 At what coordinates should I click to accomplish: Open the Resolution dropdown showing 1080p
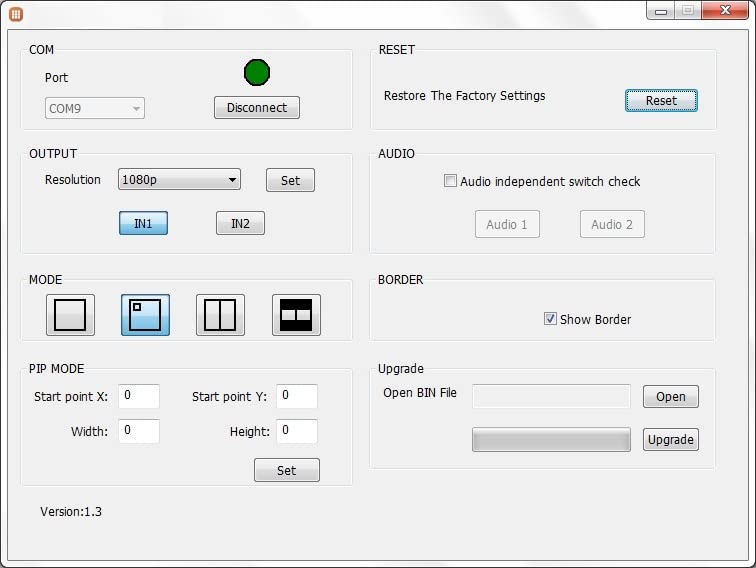coord(179,180)
